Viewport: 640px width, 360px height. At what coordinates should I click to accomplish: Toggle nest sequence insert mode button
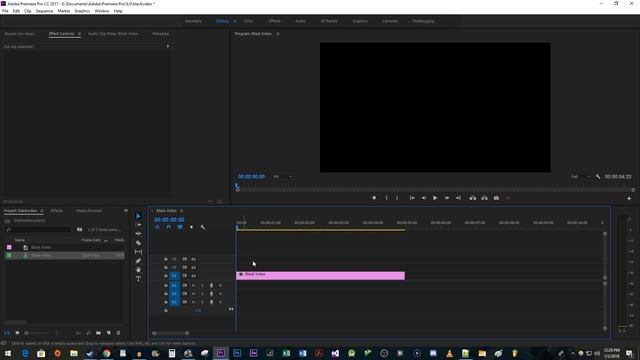pos(157,227)
